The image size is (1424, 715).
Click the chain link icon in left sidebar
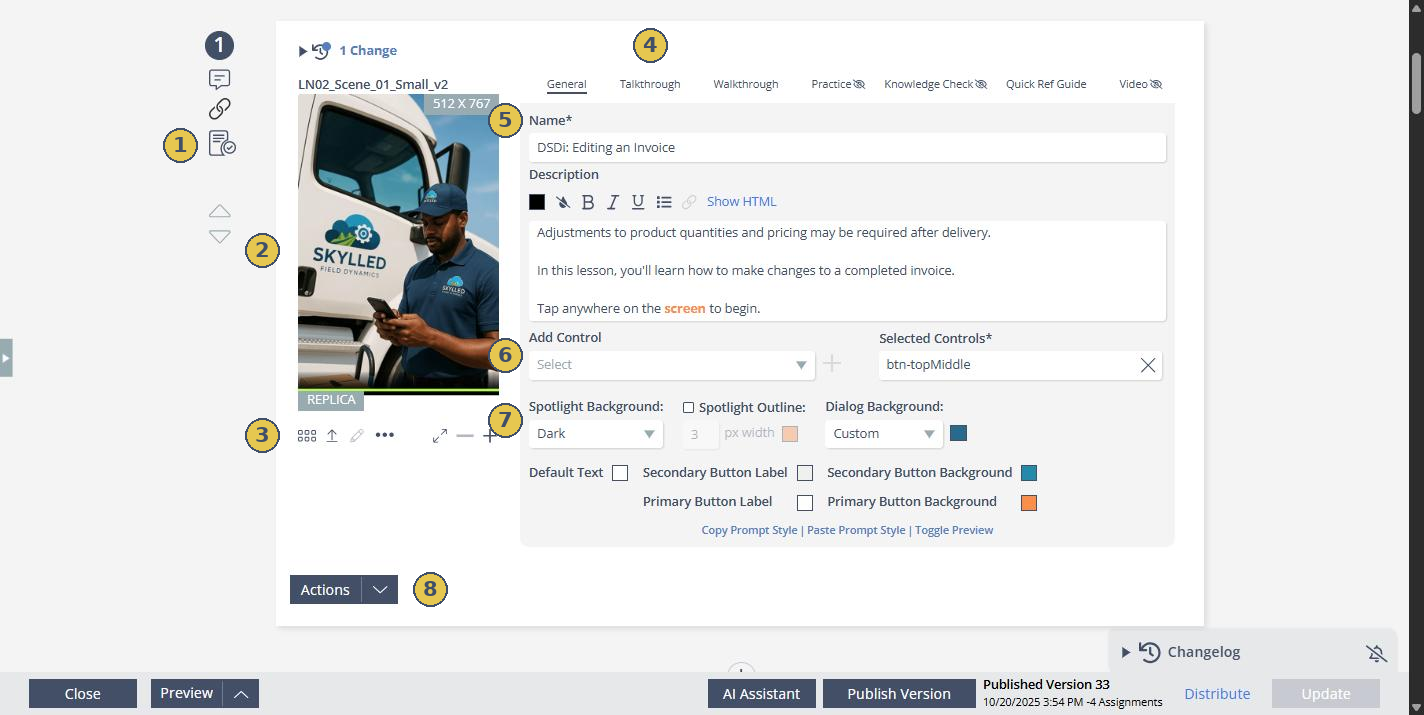[x=219, y=109]
